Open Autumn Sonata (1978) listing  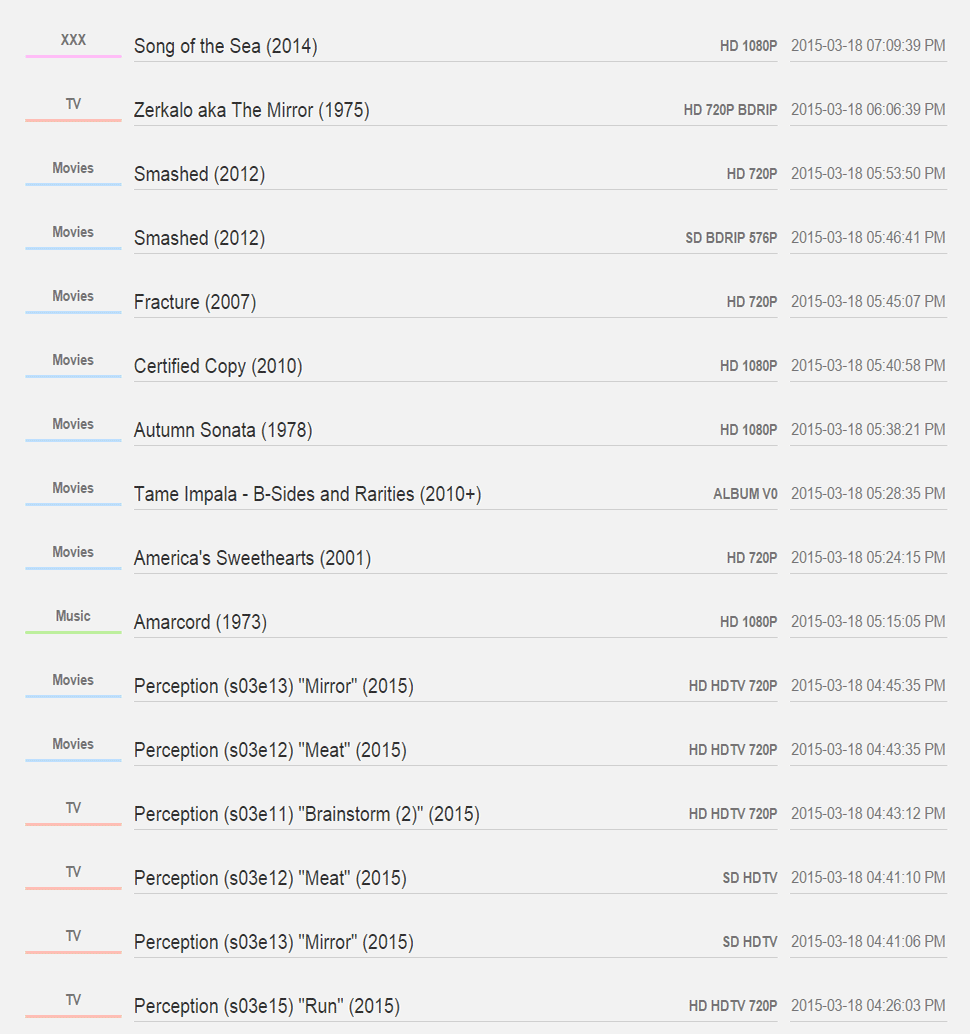coord(223,430)
